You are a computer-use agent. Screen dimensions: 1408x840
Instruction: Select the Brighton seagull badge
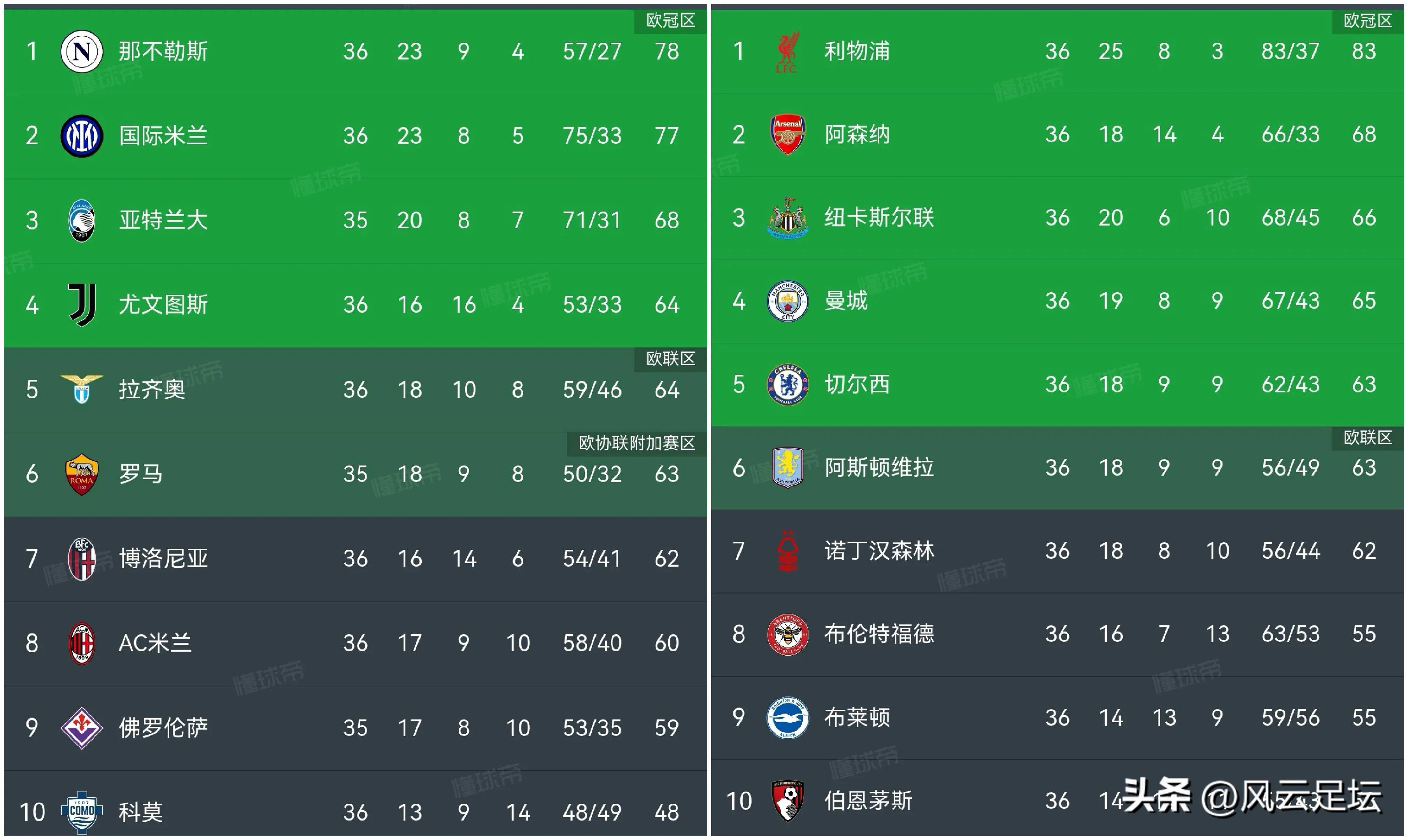pyautogui.click(x=787, y=717)
